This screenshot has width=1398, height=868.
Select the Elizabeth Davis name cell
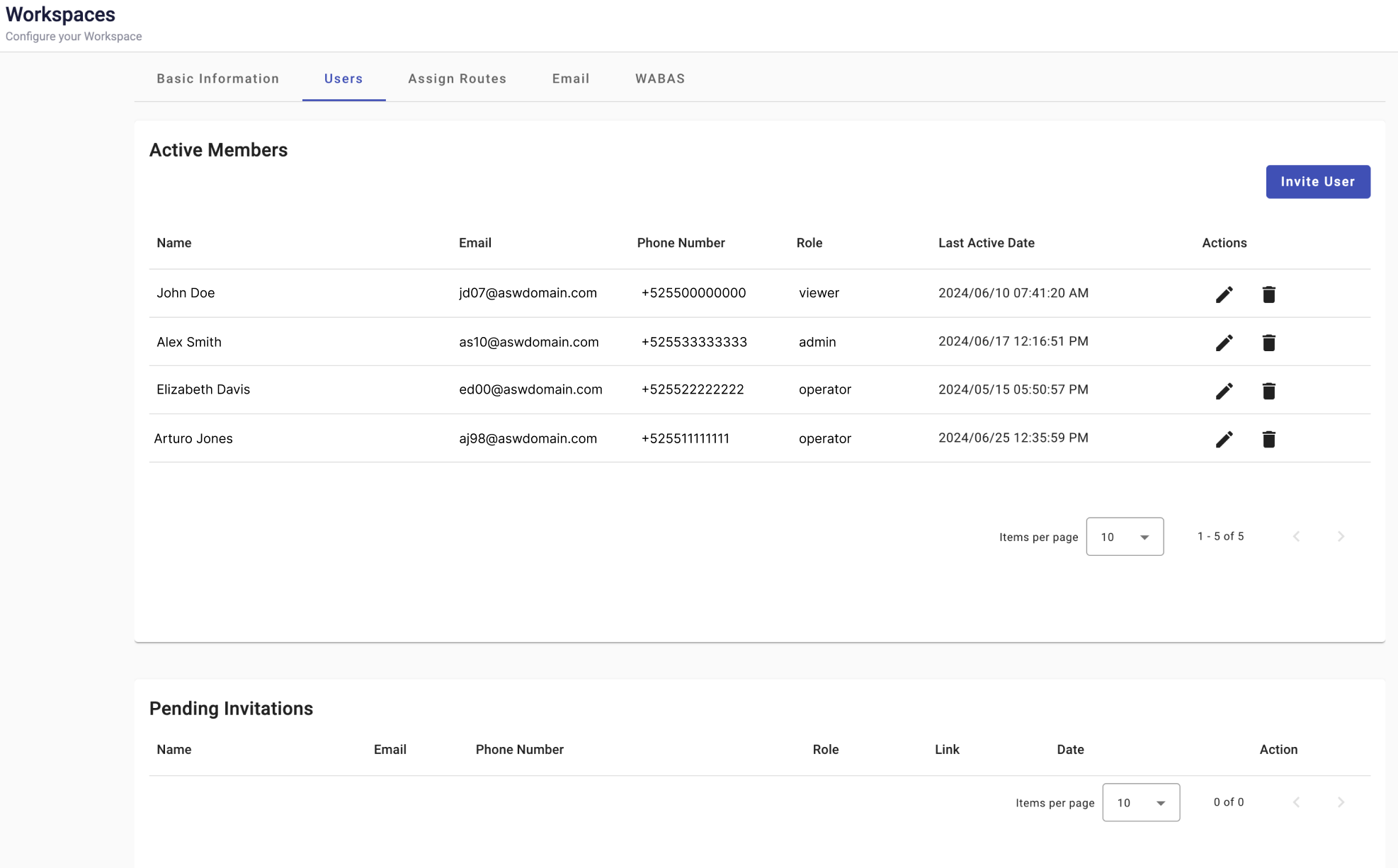[203, 389]
